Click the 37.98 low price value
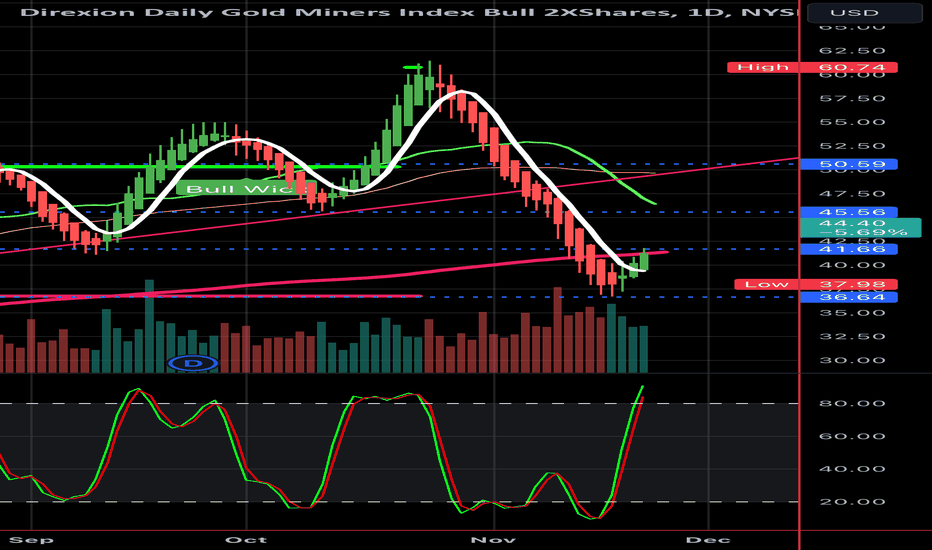The width and height of the screenshot is (932, 550). coord(851,284)
